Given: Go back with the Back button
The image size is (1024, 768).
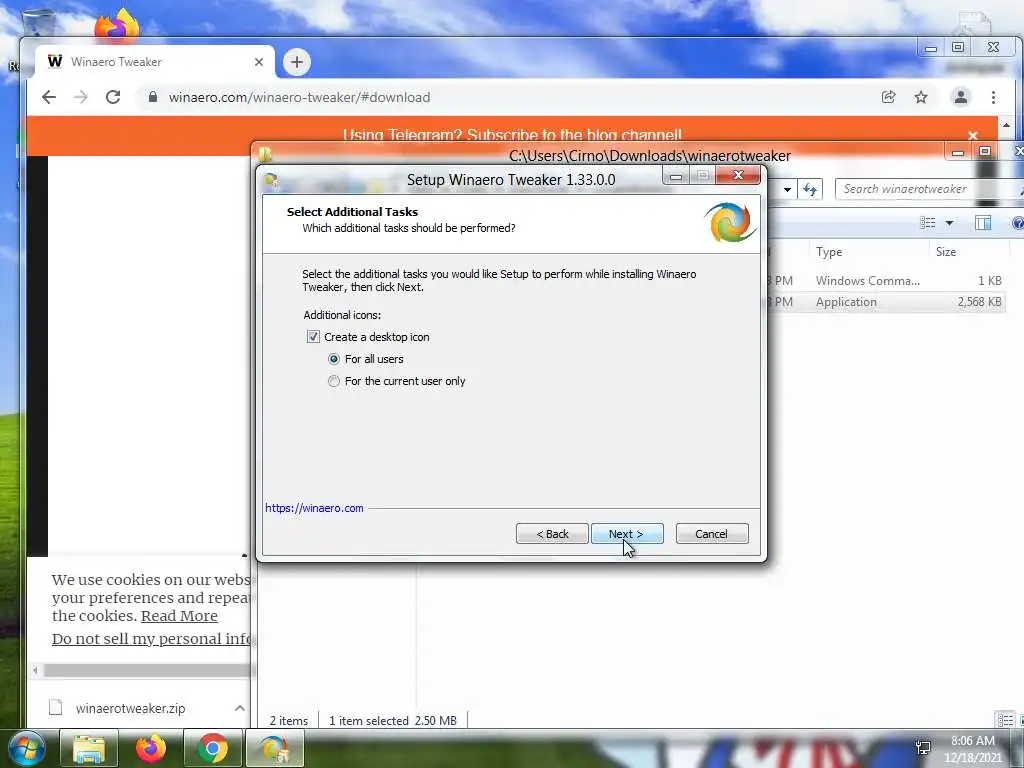Looking at the screenshot, I should [x=552, y=534].
